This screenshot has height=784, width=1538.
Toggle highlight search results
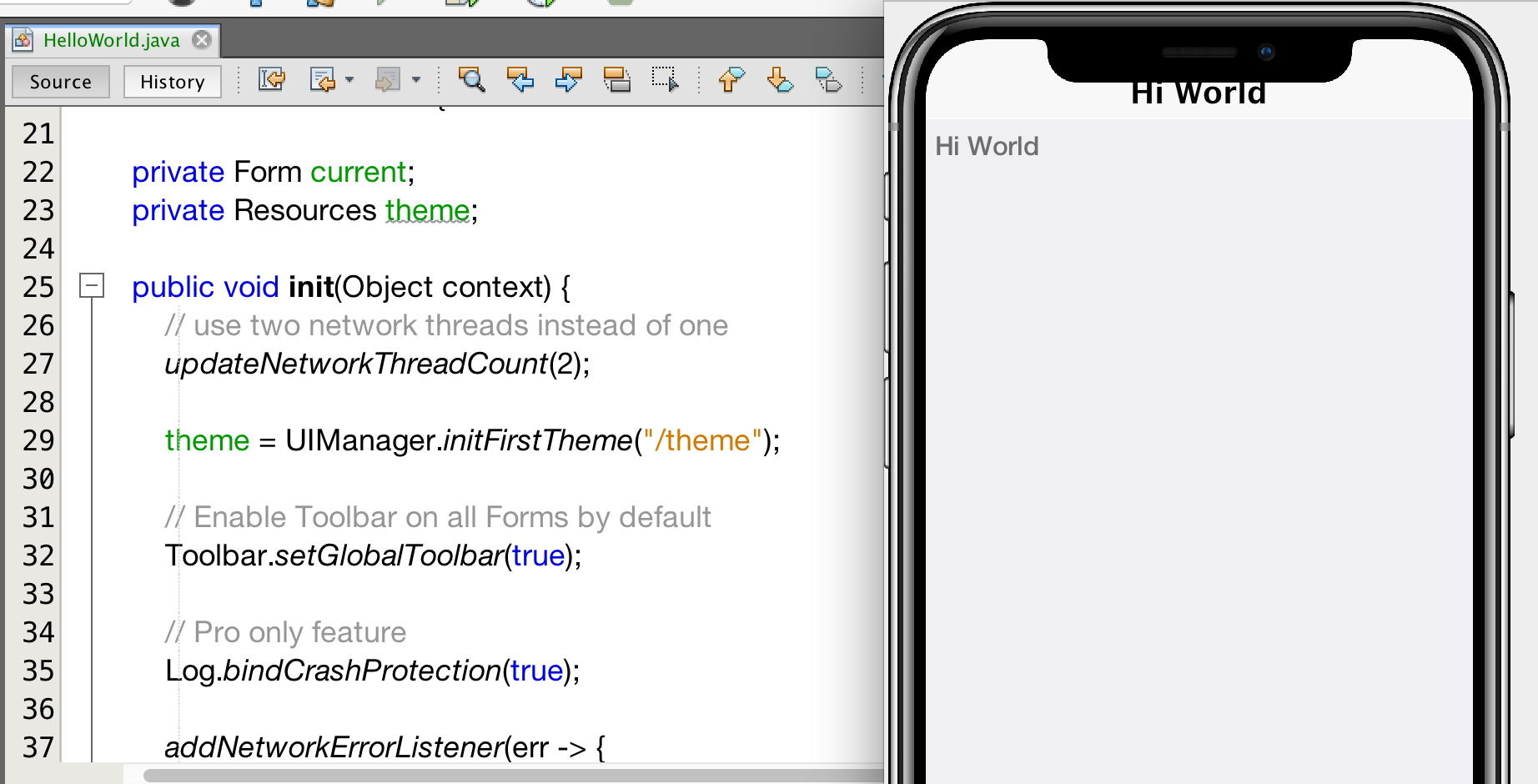point(617,81)
